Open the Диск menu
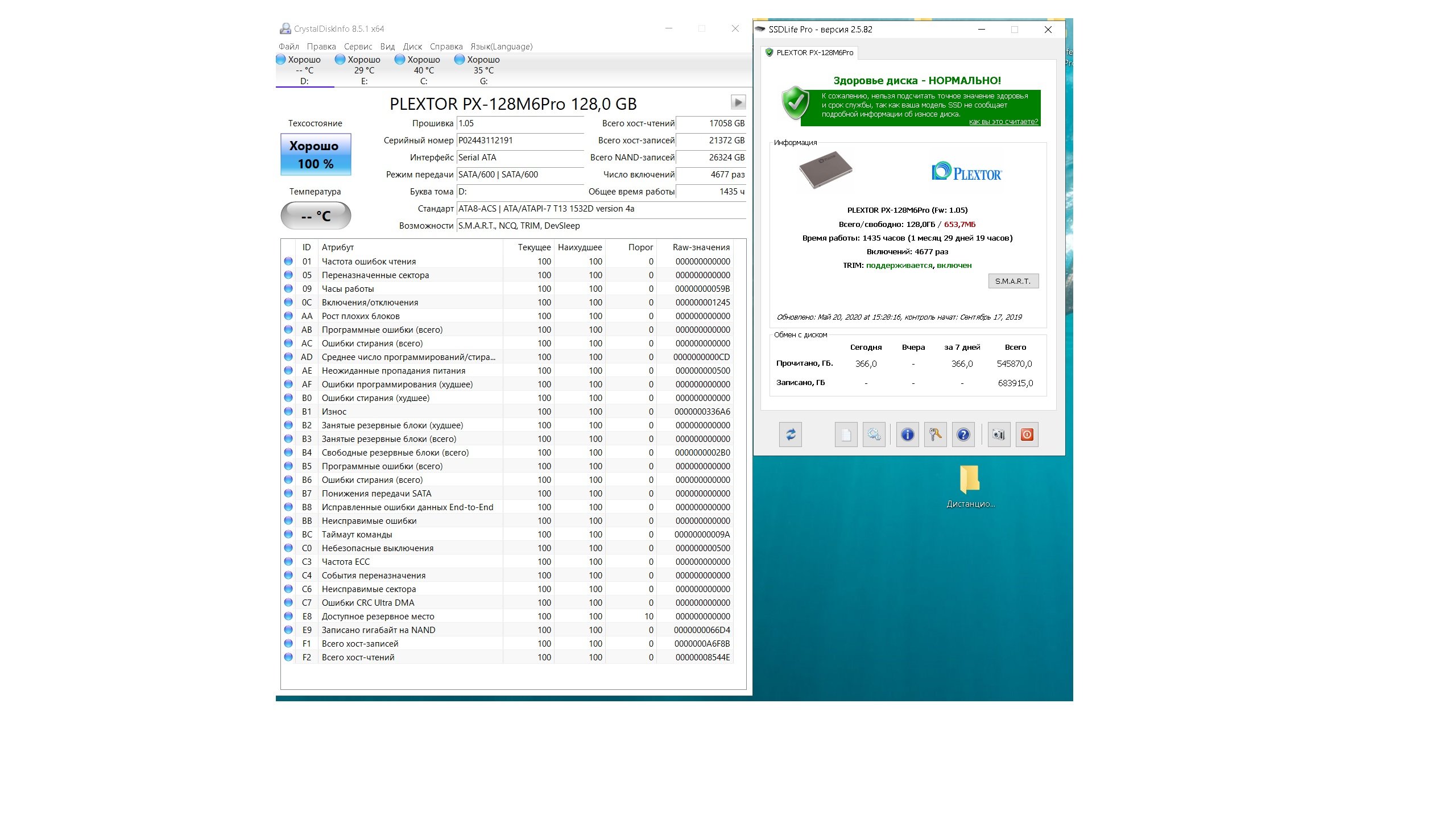The height and width of the screenshot is (819, 1456). pyautogui.click(x=412, y=47)
